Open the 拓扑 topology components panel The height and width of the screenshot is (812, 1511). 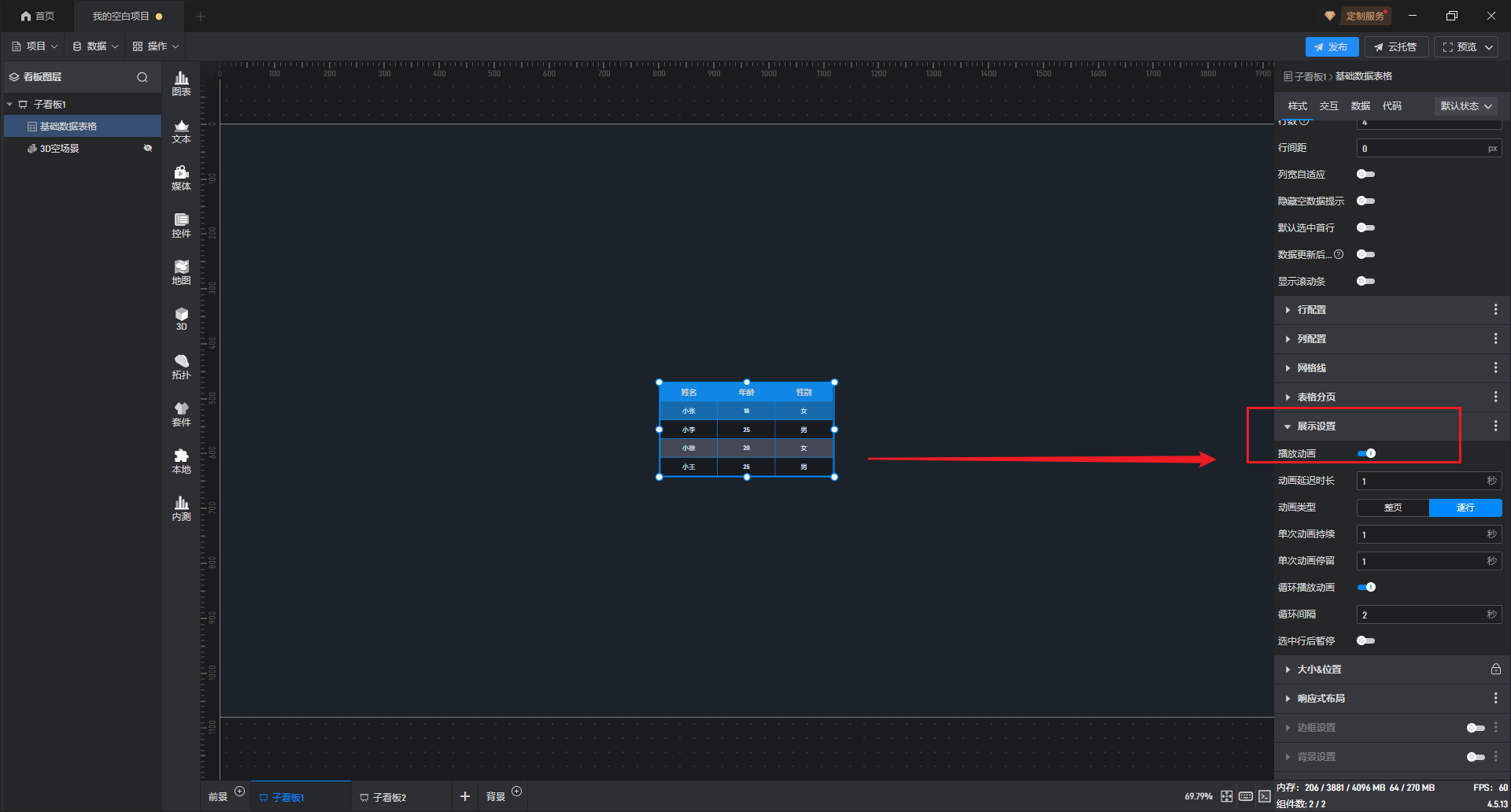181,367
